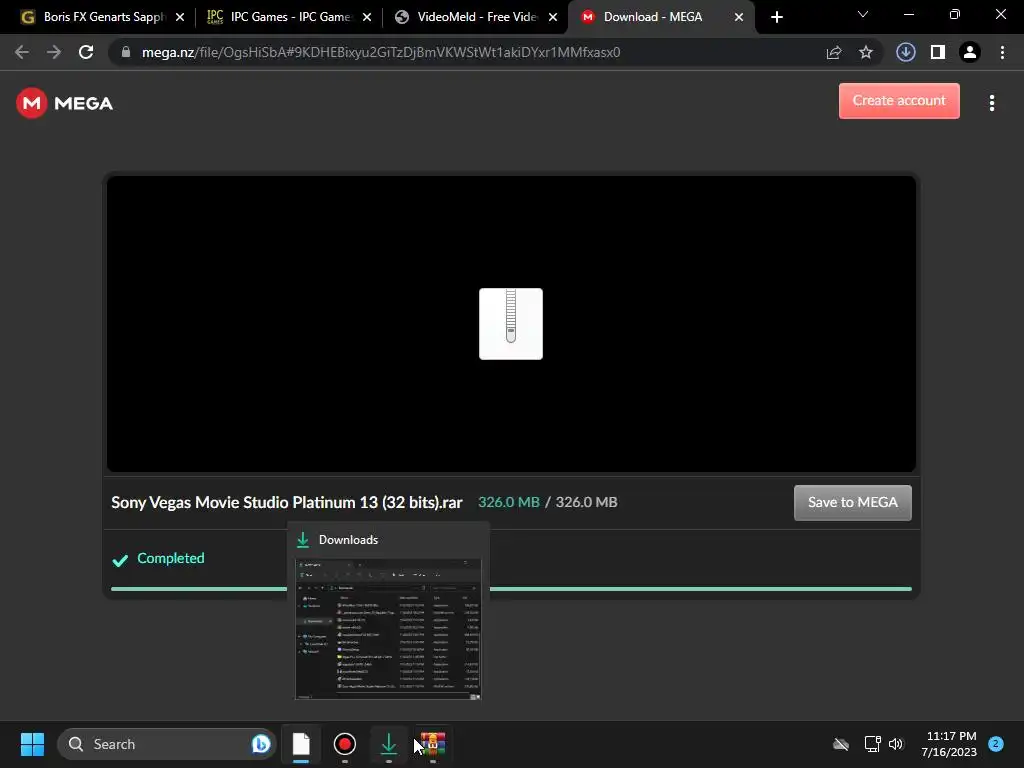
Task: Close the Download - MEGA tab
Action: click(x=739, y=17)
